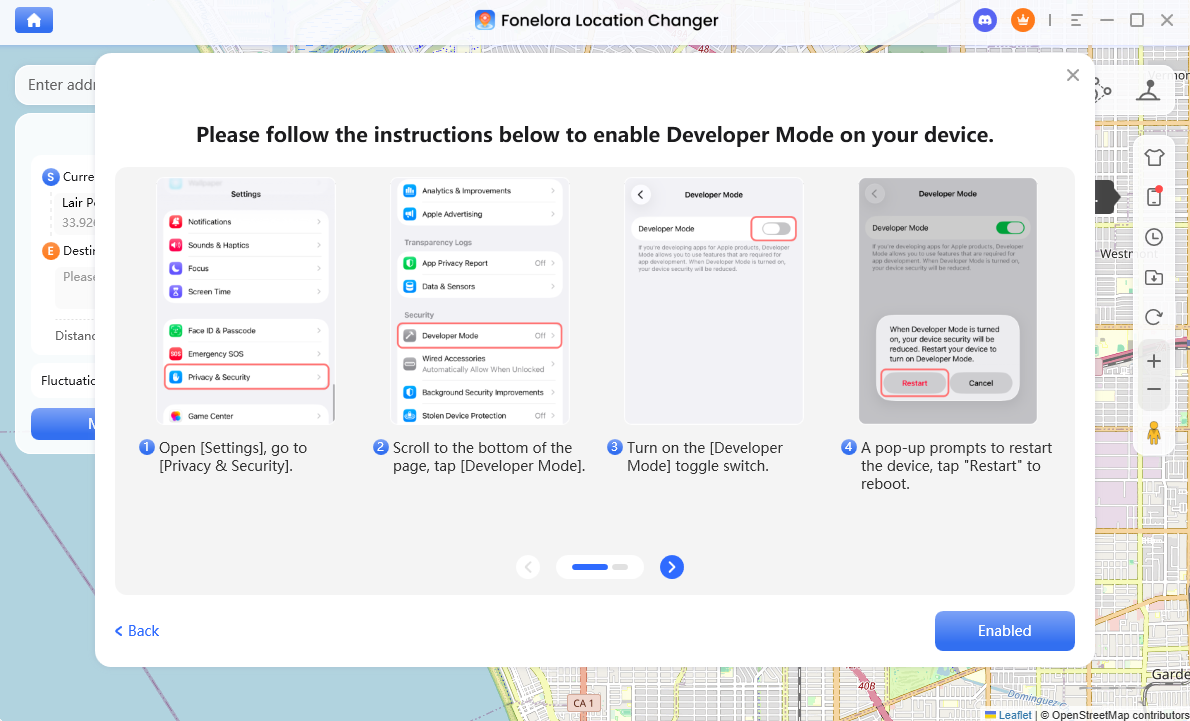Open OpenStreetMap contributors link

1120,714
